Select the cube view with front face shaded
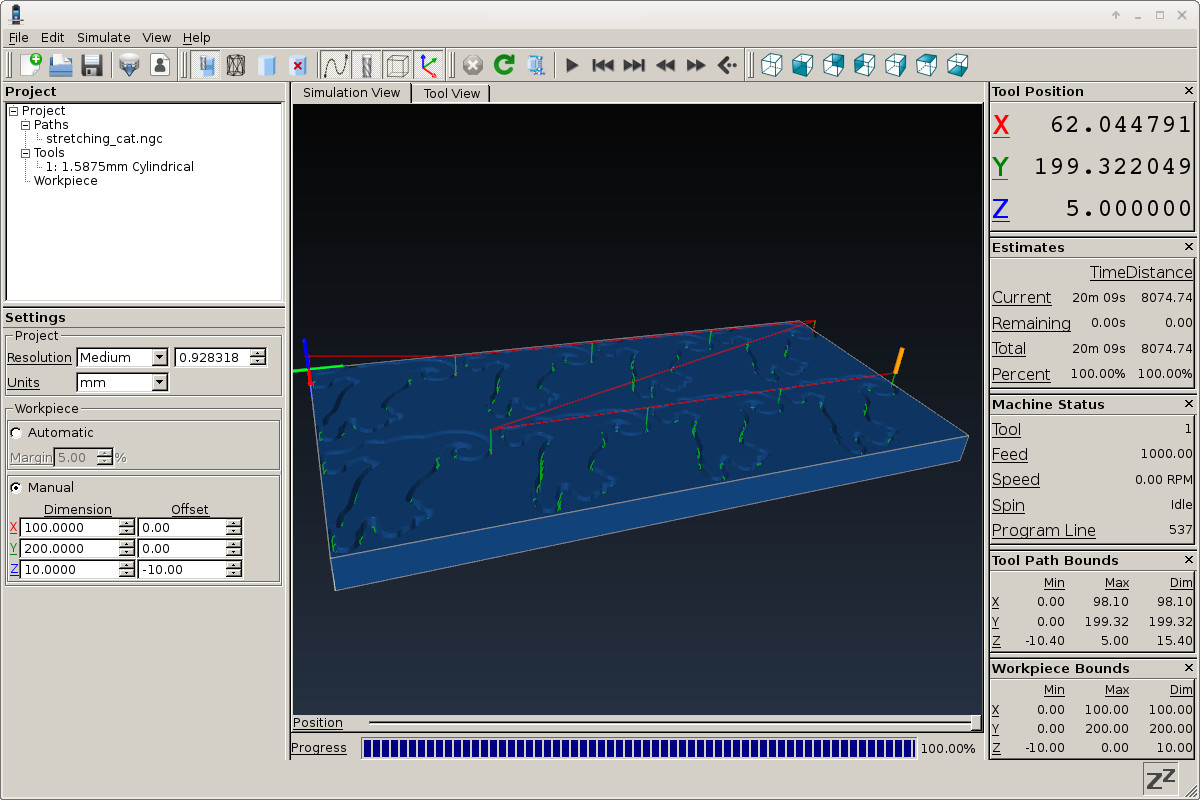Screen dimensions: 1200x800 point(802,65)
